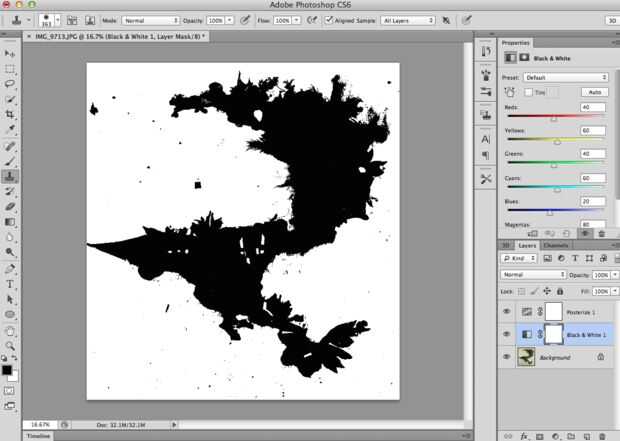Adjust the Yellows slider handle
The width and height of the screenshot is (620, 441).
[x=557, y=142]
